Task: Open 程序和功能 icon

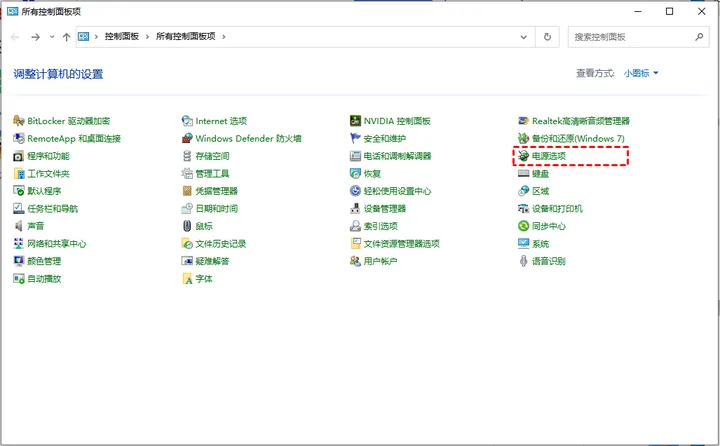Action: click(18, 156)
